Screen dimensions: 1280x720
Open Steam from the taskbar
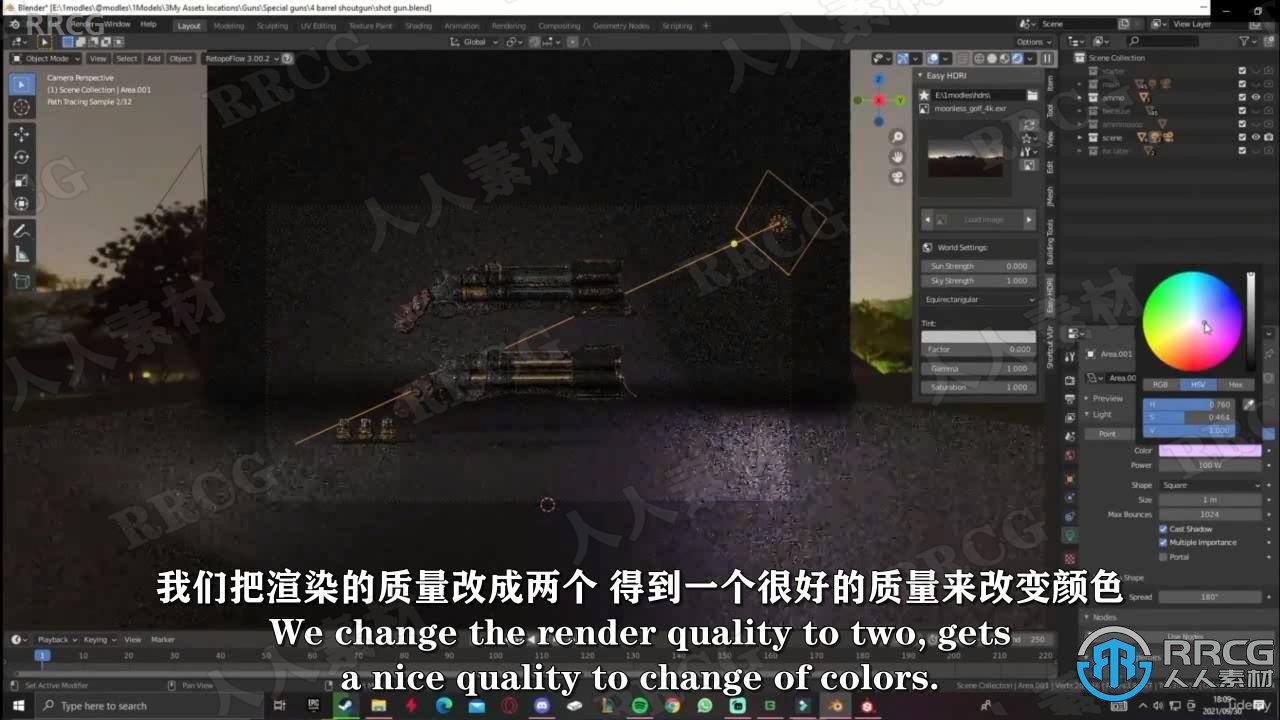(346, 705)
